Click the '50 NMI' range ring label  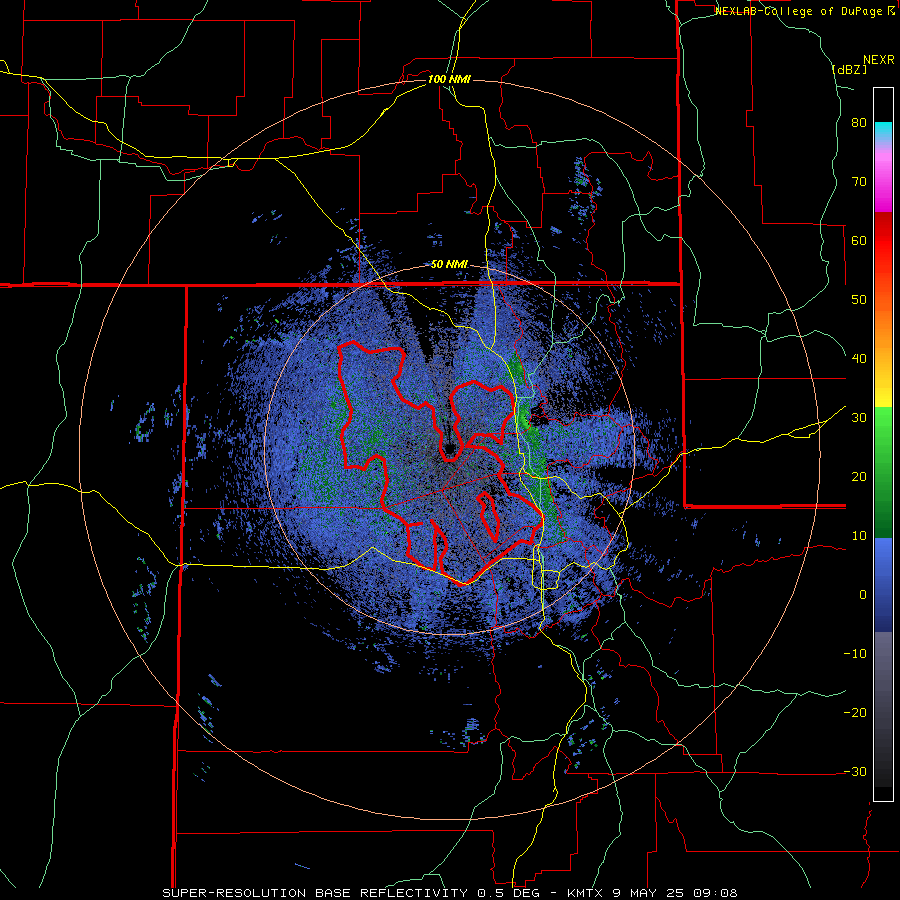click(449, 265)
